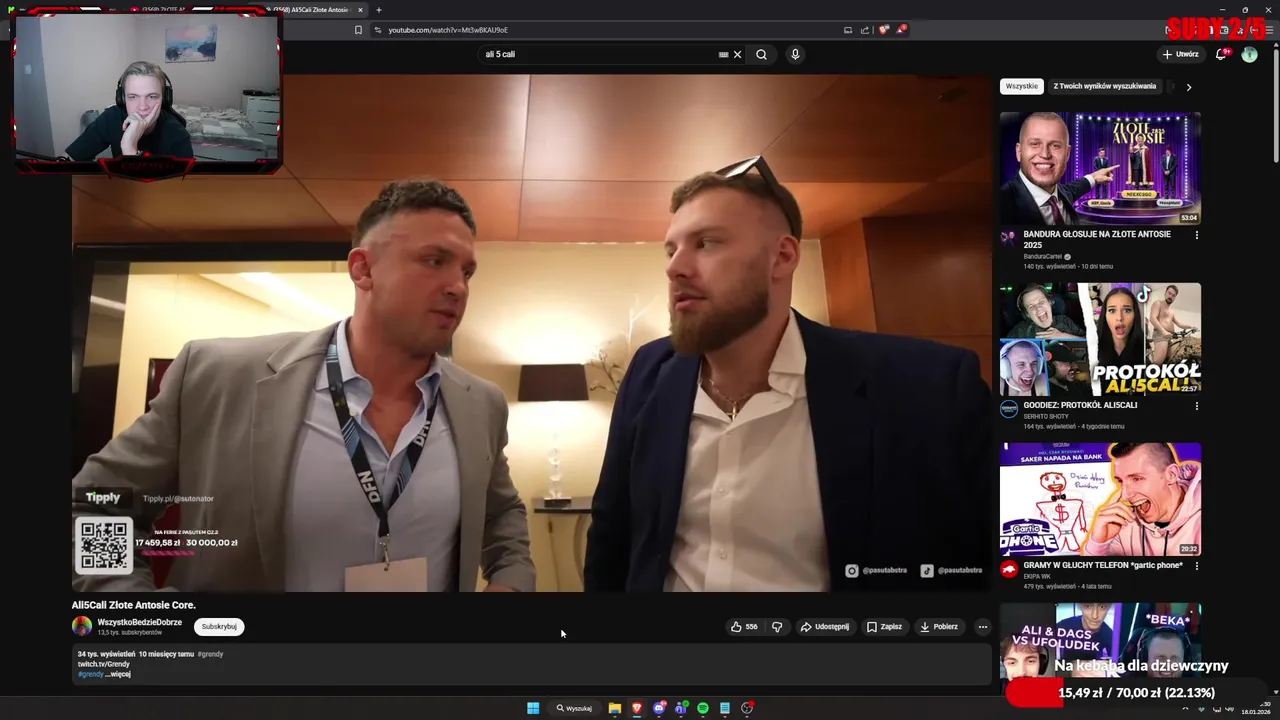Viewport: 1280px width, 720px height.
Task: Close the Ali5Cali Złote Antosie tab
Action: 360,10
